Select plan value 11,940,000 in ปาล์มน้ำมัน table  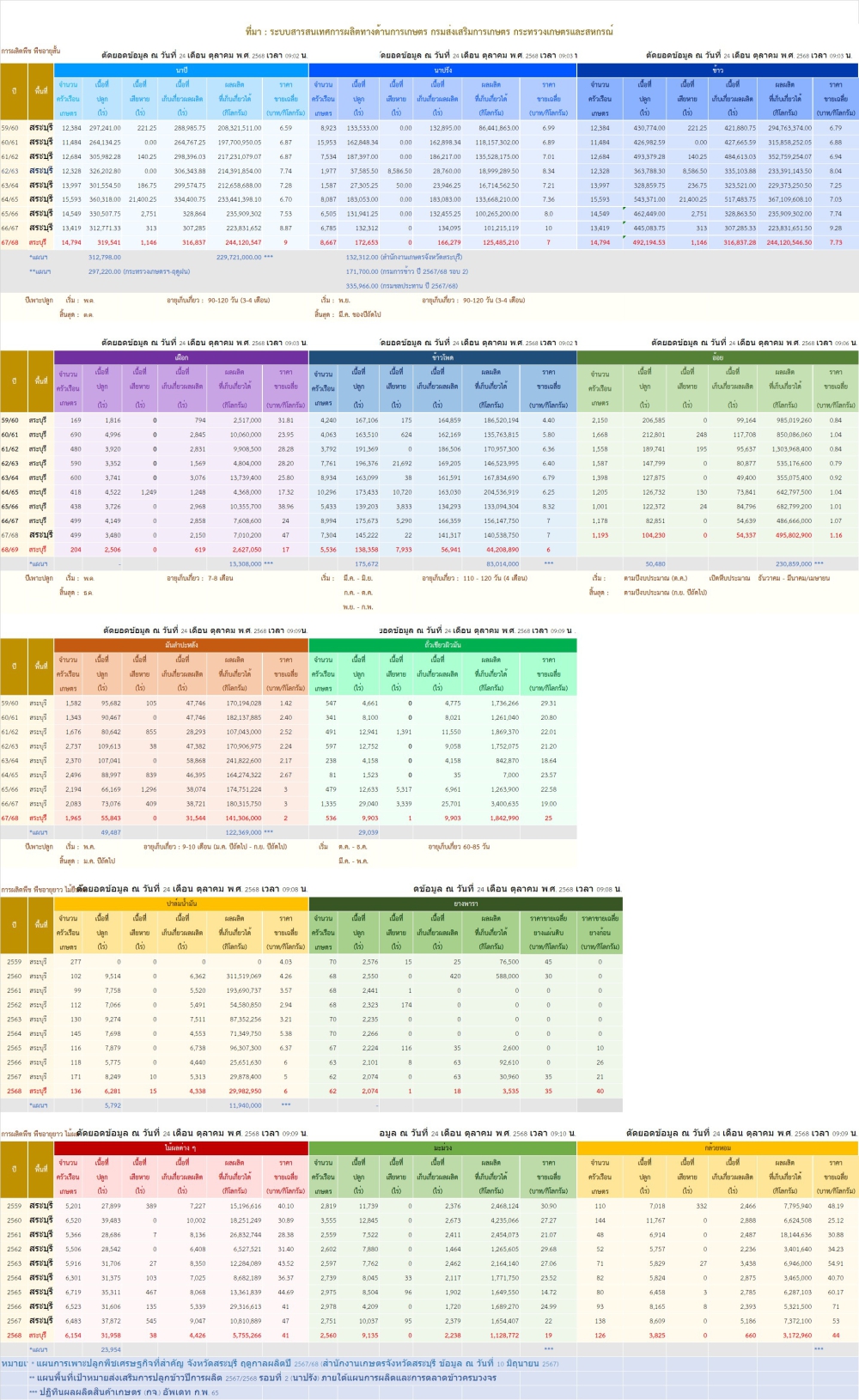pos(245,1105)
